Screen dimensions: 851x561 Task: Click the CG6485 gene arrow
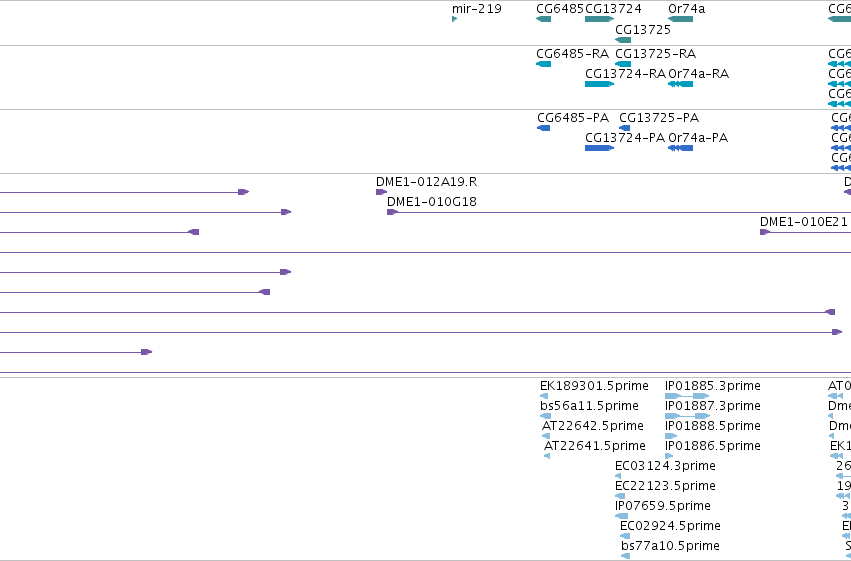pyautogui.click(x=543, y=19)
